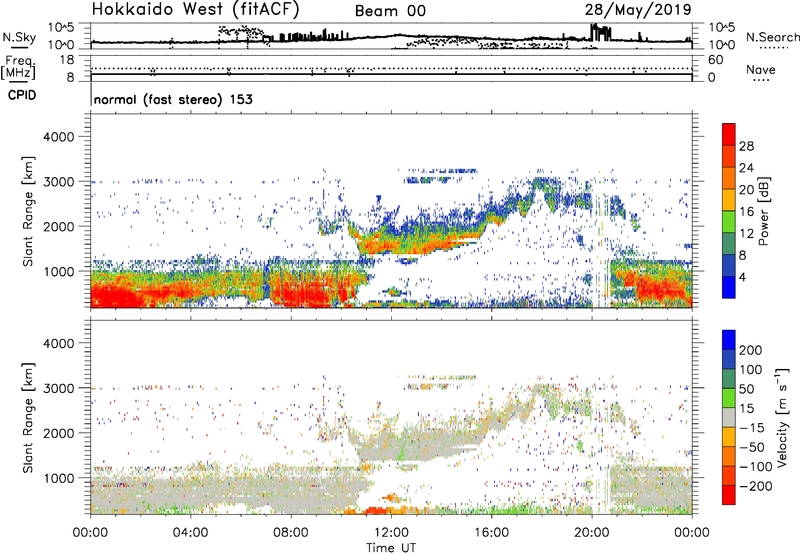Viewport: 800px width, 554px height.
Task: Click the -100 value on velocity colorbar
Action: (755, 467)
